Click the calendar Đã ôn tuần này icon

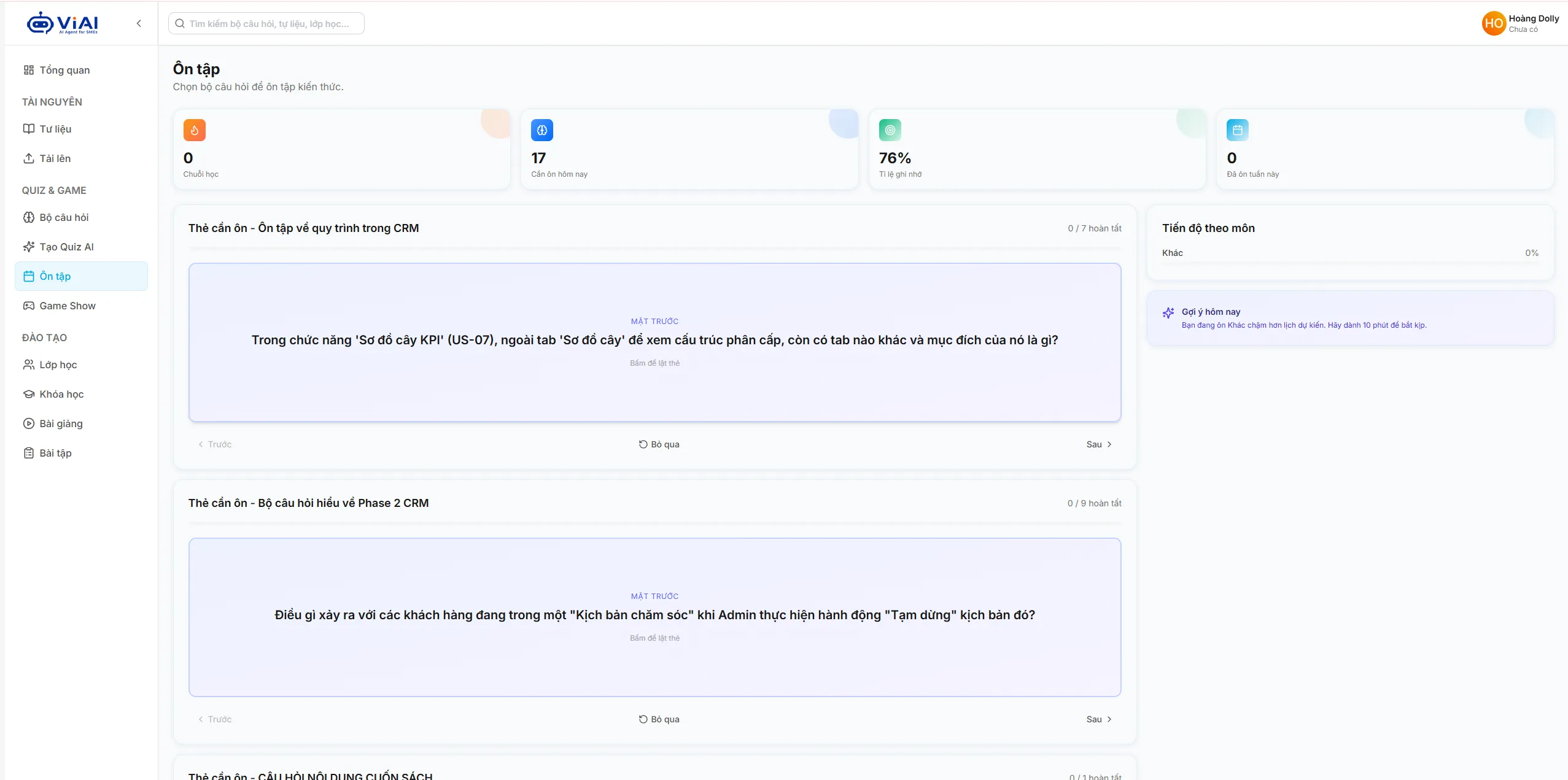pos(1238,130)
